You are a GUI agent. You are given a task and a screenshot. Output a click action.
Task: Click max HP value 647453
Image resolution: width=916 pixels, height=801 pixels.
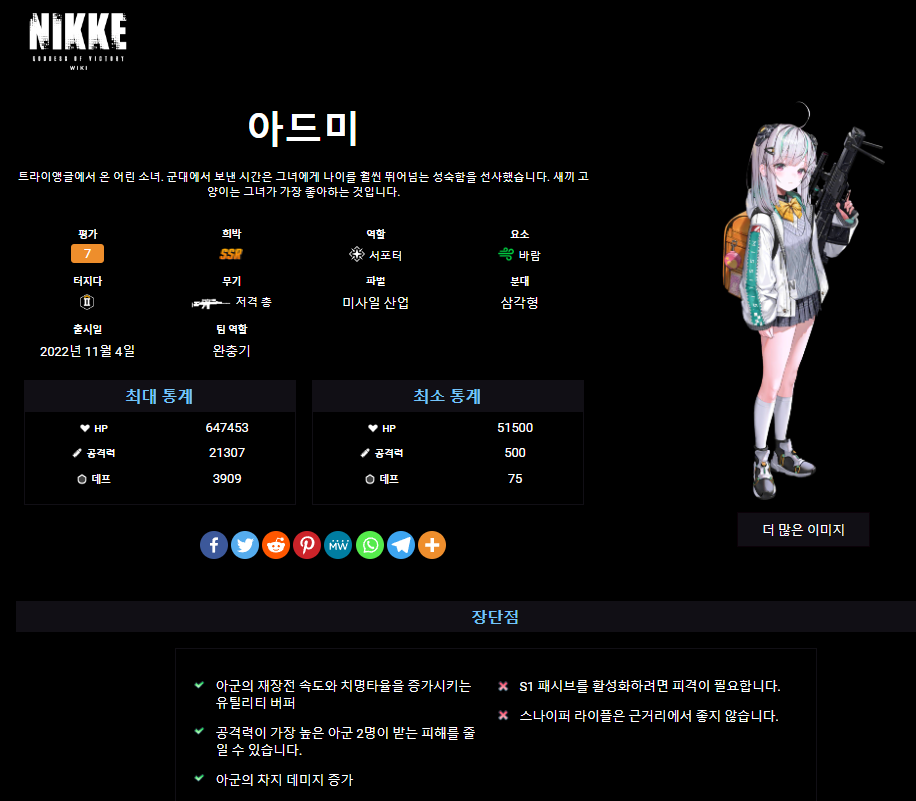227,428
